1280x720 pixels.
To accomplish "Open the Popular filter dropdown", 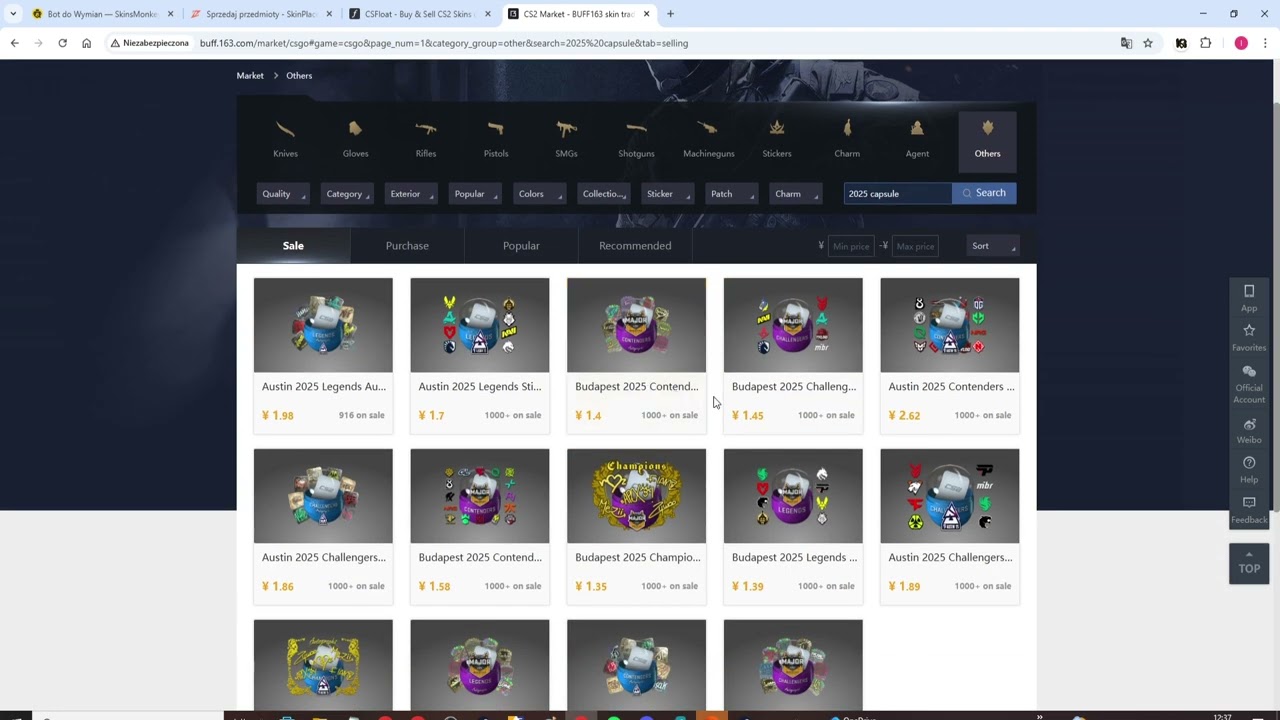I will coord(475,194).
